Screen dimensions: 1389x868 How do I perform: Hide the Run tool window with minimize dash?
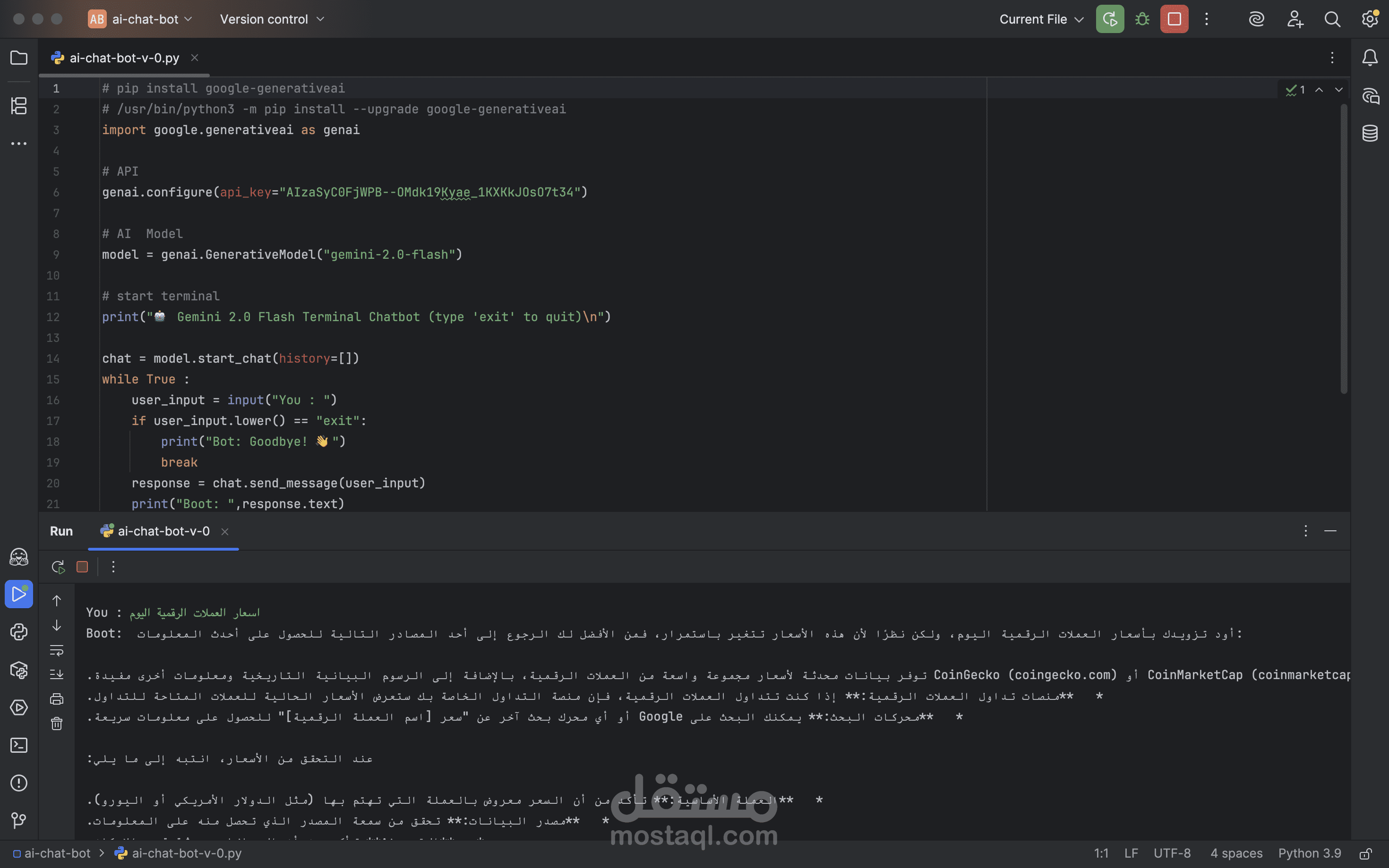click(x=1330, y=531)
